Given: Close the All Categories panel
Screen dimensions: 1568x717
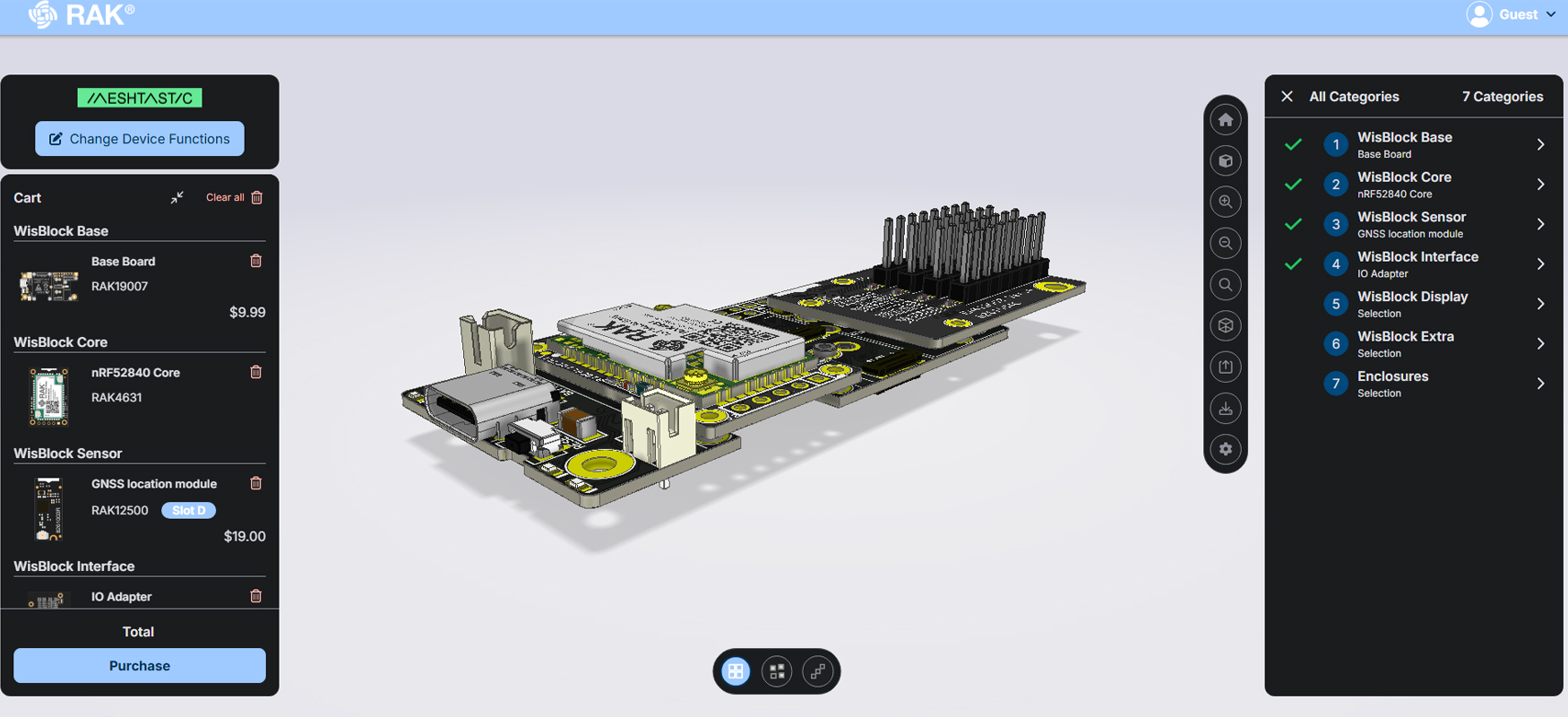Looking at the screenshot, I should (x=1287, y=96).
